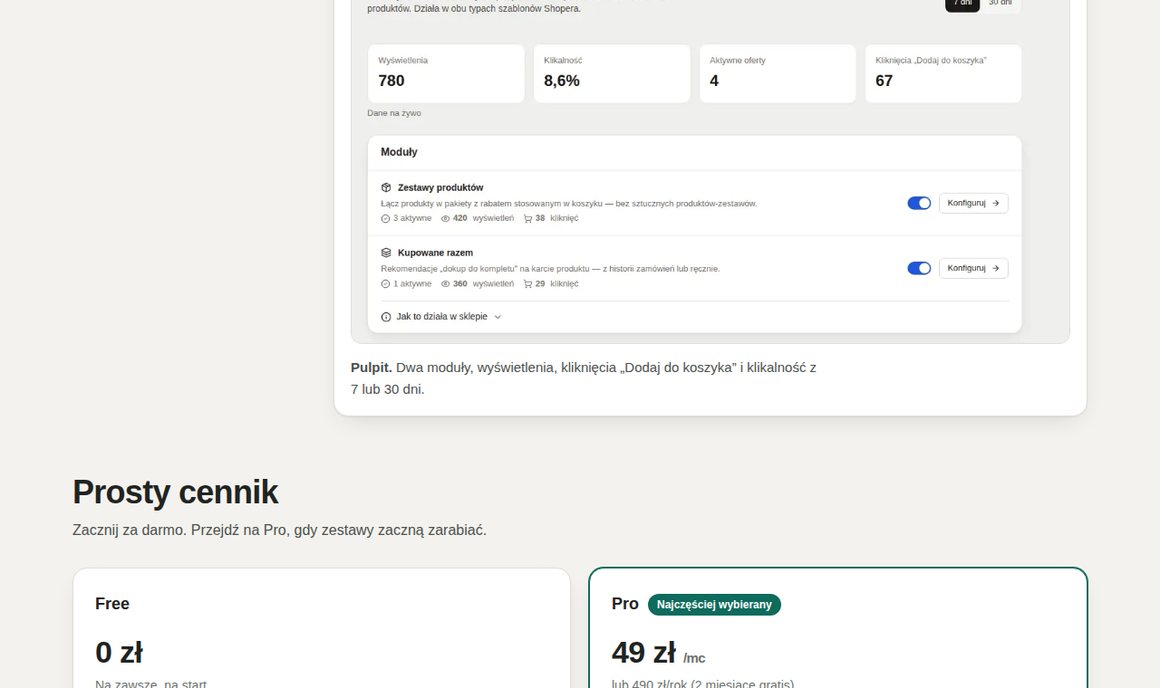Click the /mc billing suffix

click(694, 658)
